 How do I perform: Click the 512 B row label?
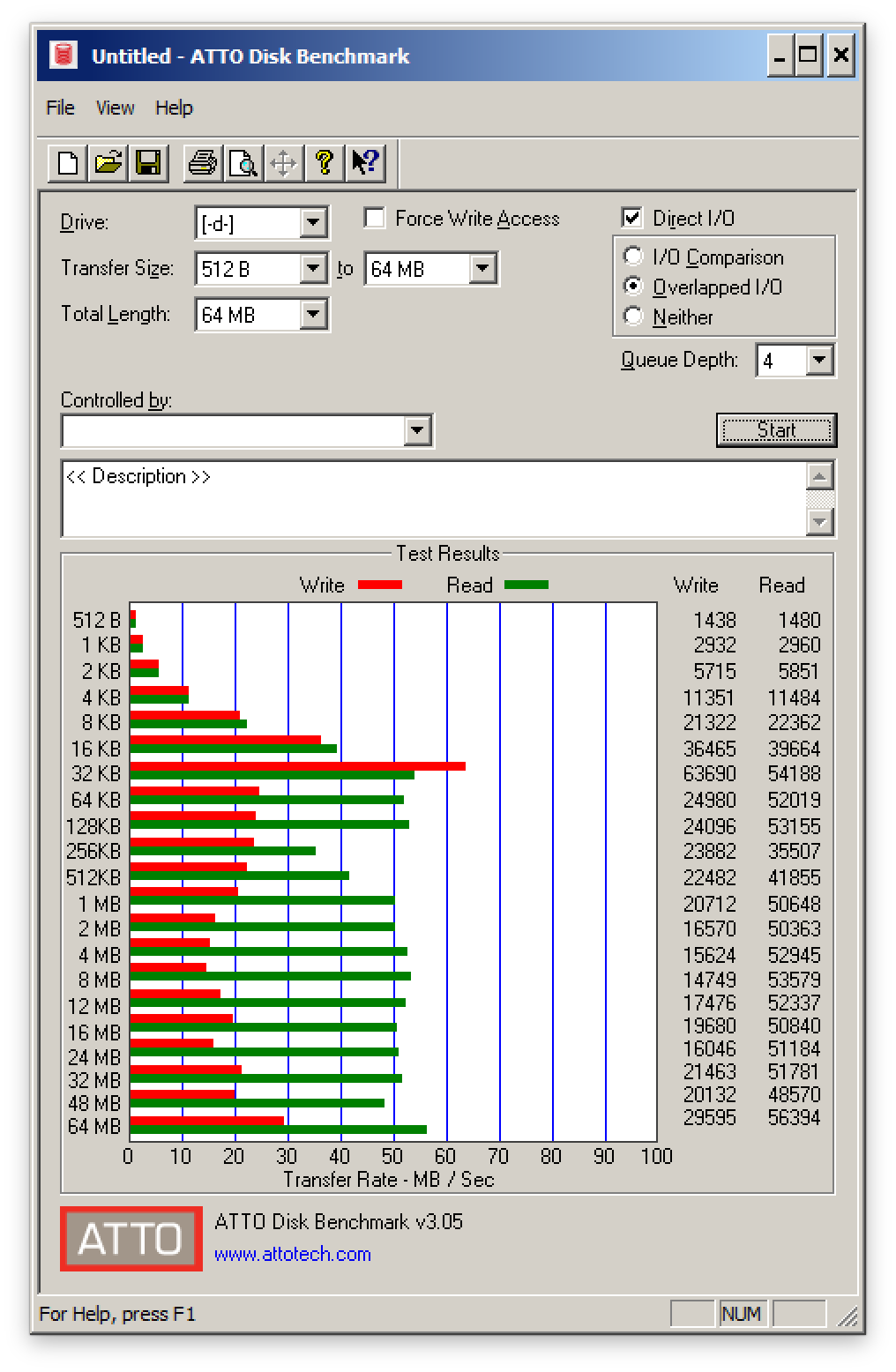click(x=96, y=620)
